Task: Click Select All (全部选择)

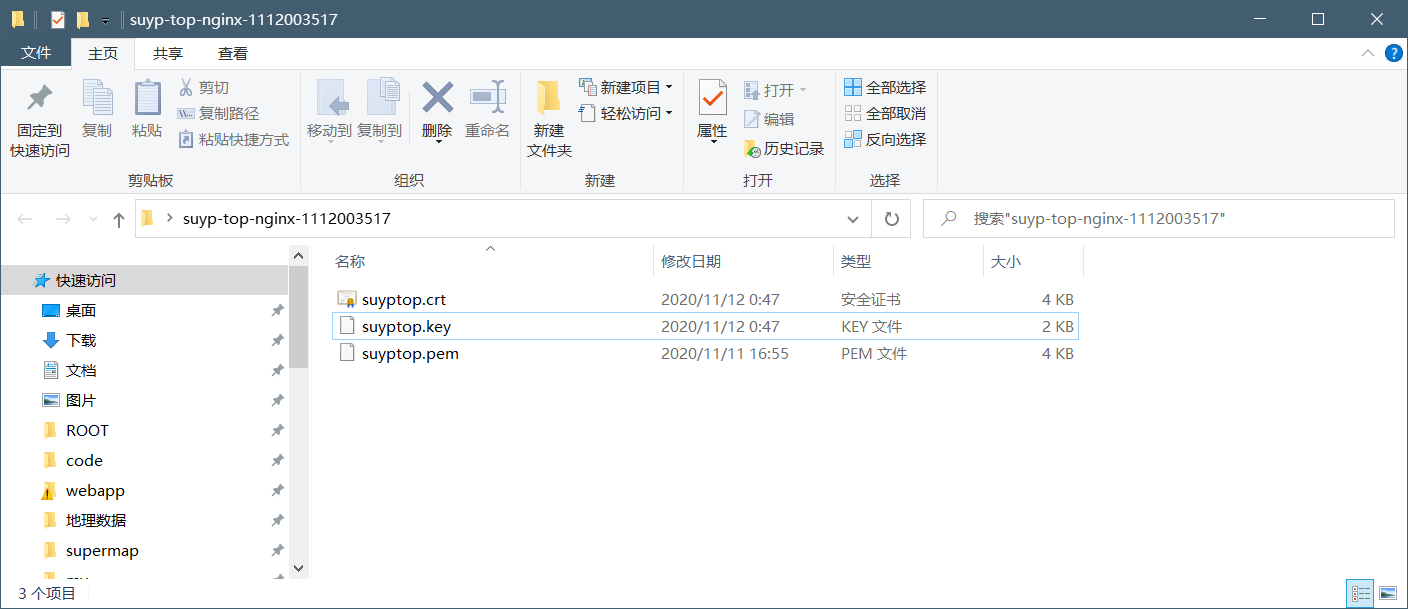Action: pos(885,88)
